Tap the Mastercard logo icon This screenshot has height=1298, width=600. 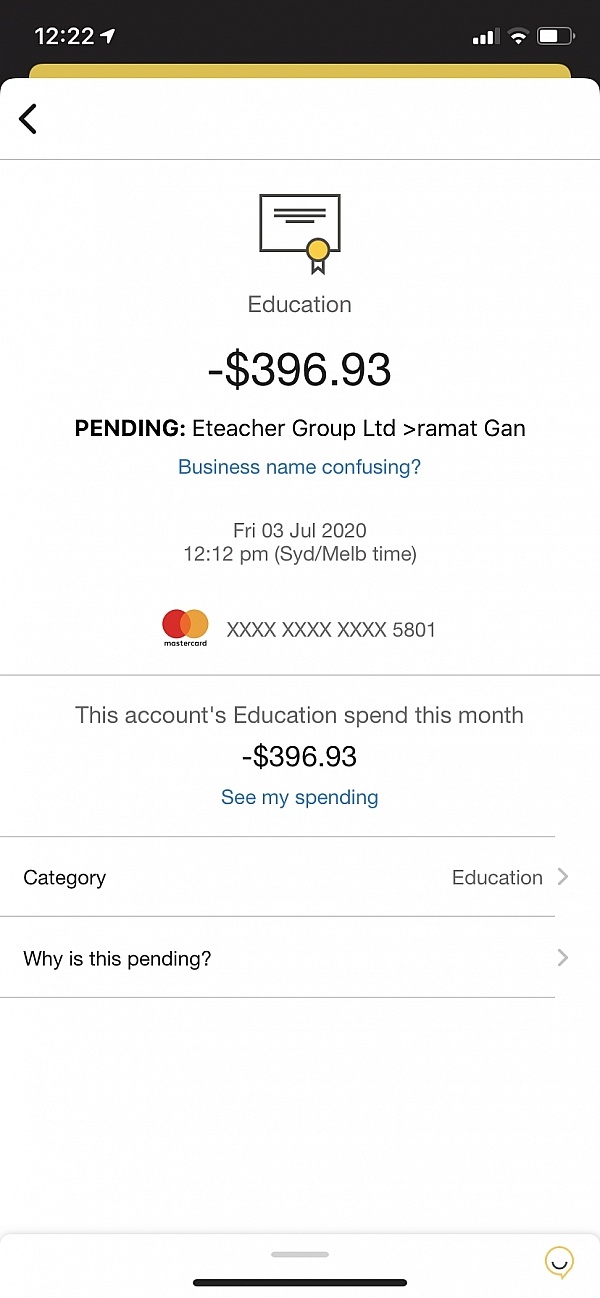click(x=185, y=628)
